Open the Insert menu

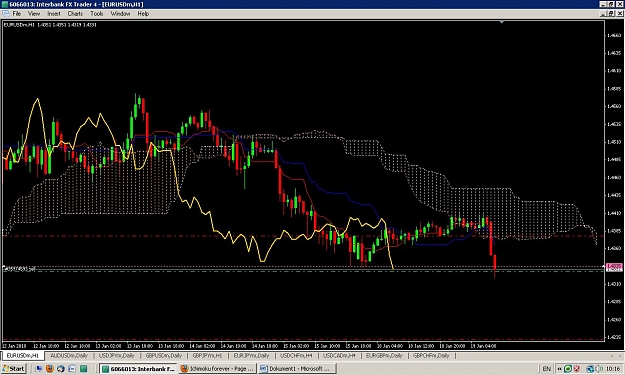pyautogui.click(x=54, y=14)
